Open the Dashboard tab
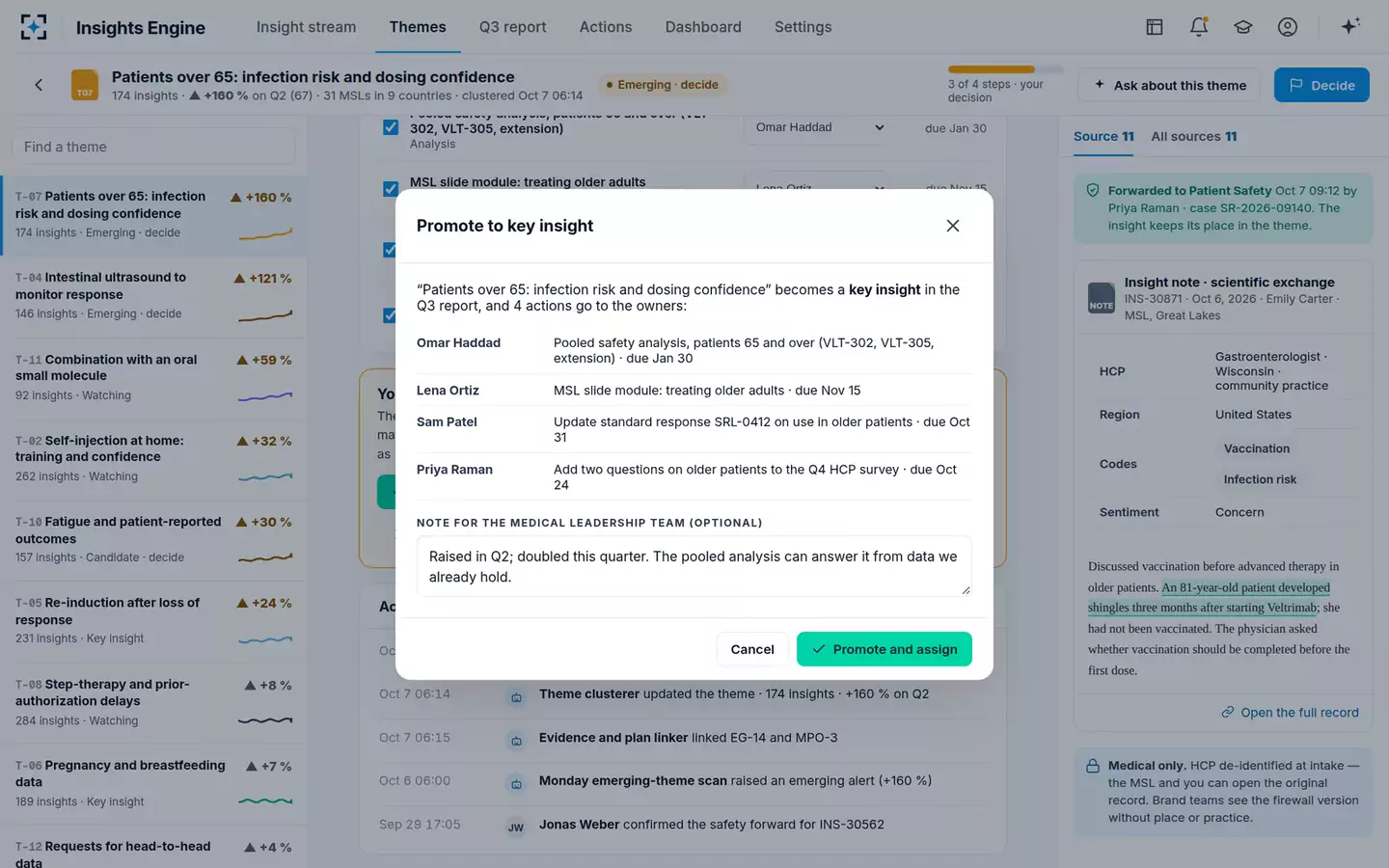Image resolution: width=1389 pixels, height=868 pixels. pos(703,27)
